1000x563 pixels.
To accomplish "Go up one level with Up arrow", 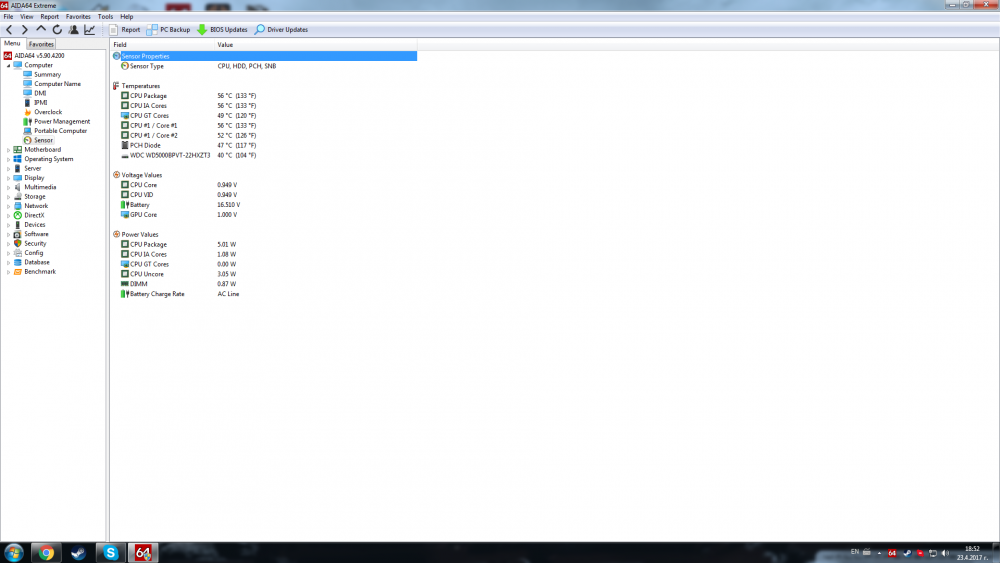I will (x=41, y=29).
